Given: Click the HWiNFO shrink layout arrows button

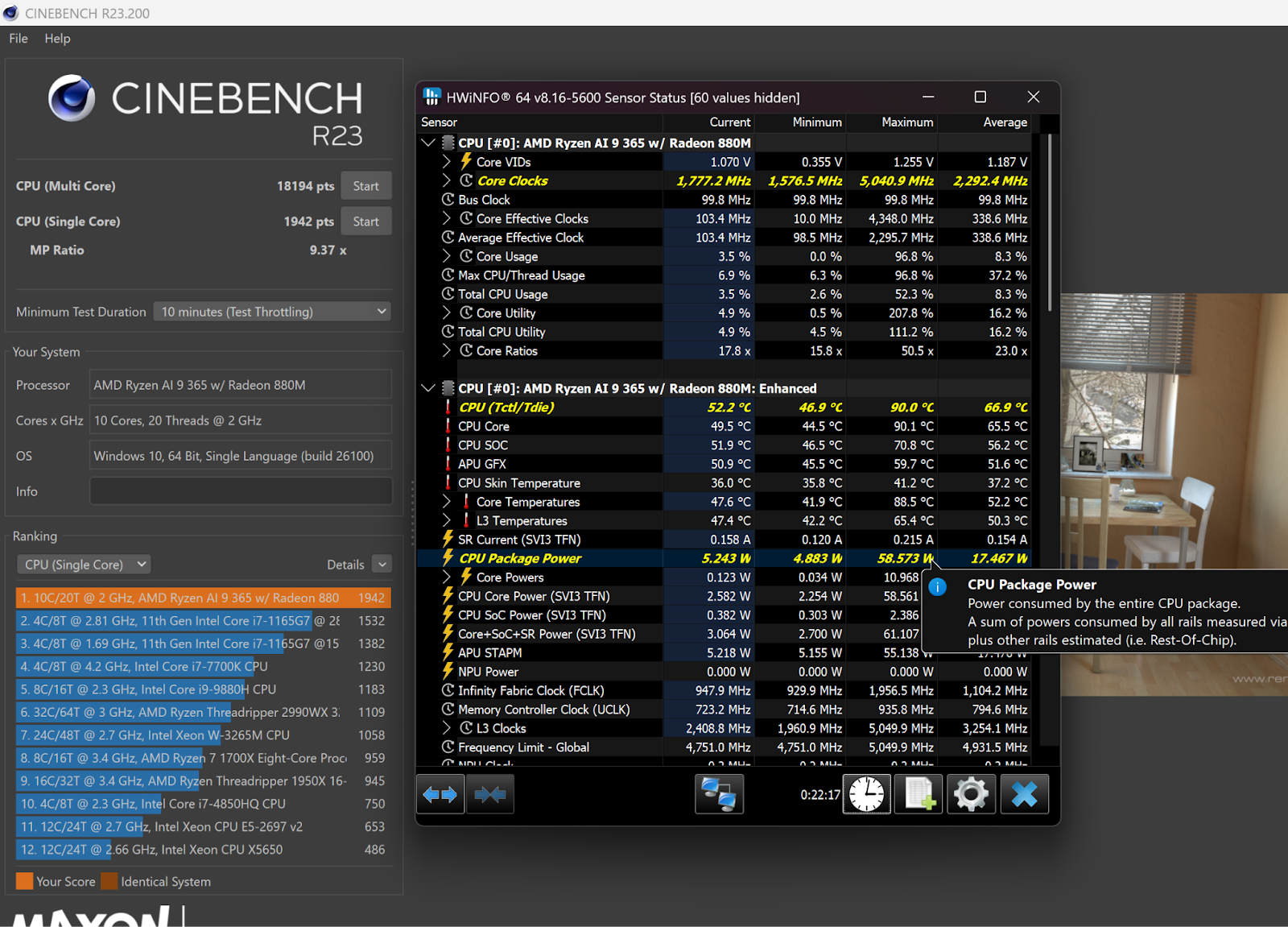Looking at the screenshot, I should click(x=490, y=795).
